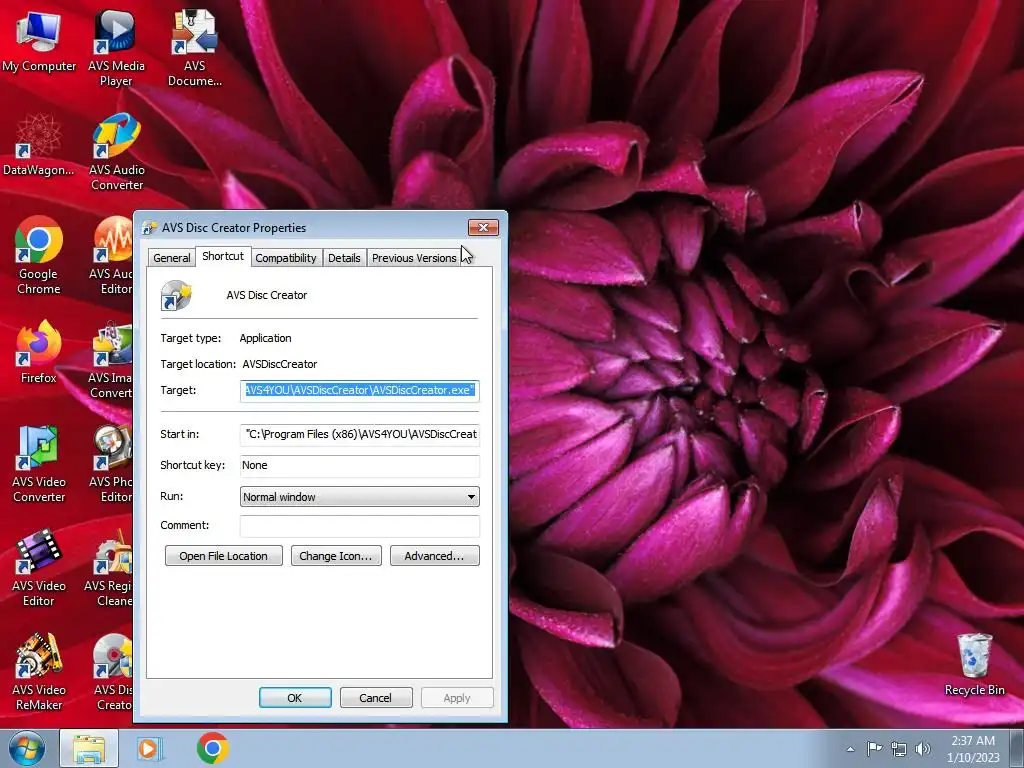Click AVS Disc Creator icon in Properties

(176, 295)
